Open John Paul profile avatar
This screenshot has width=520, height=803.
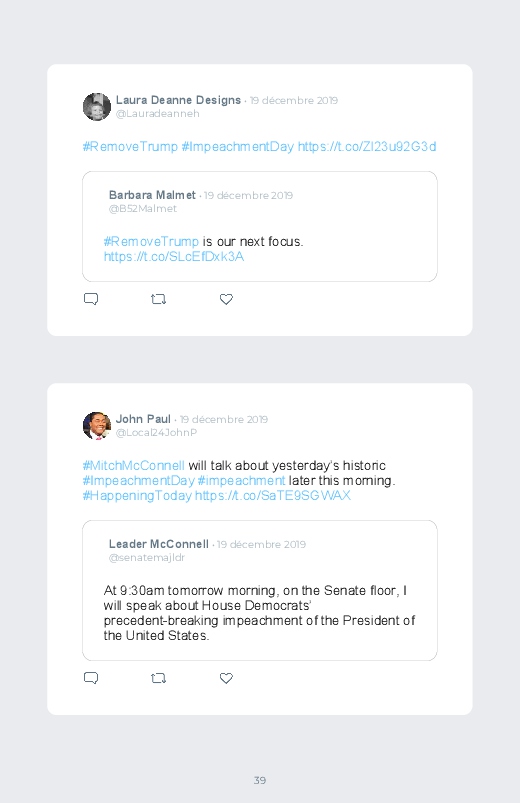point(97,426)
